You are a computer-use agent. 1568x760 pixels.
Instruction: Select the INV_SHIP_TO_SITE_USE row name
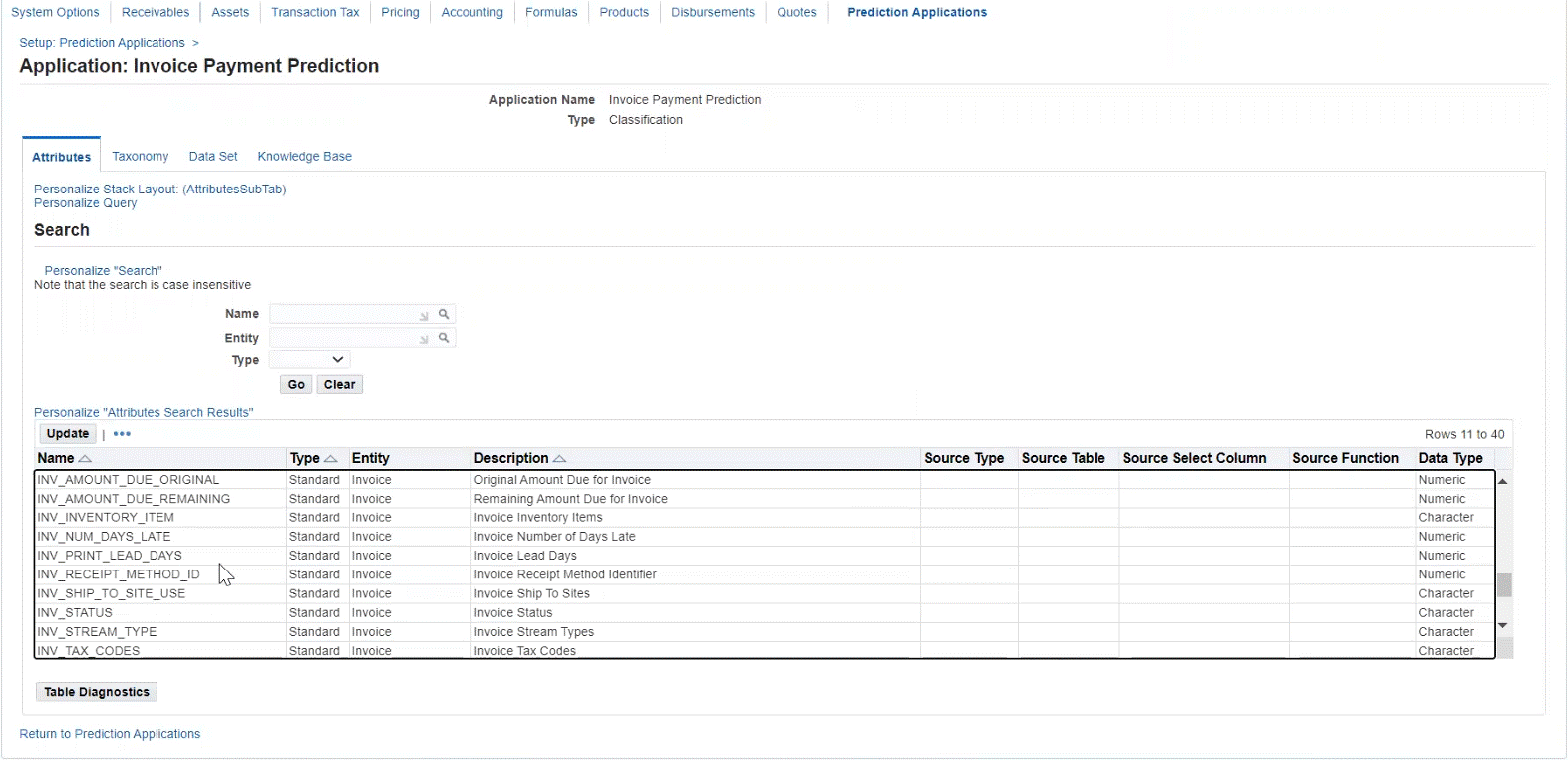[112, 593]
